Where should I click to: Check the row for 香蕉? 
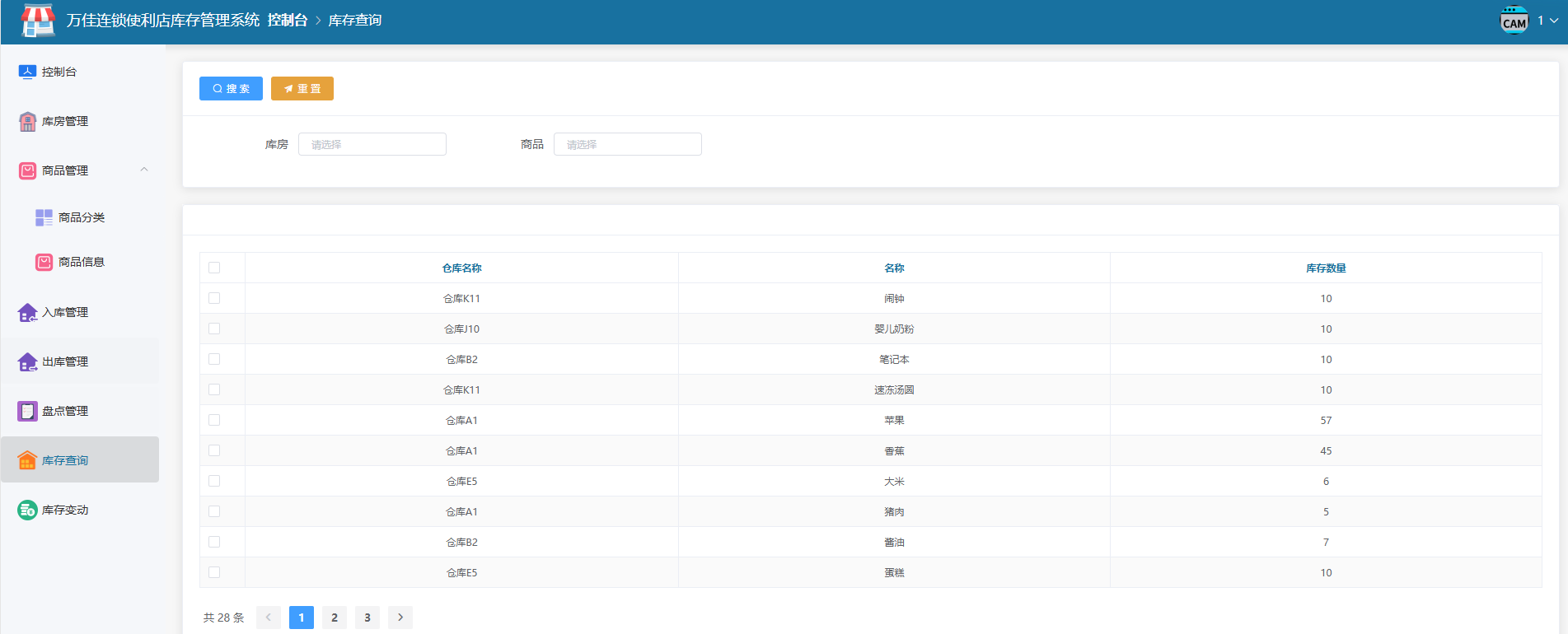click(x=214, y=450)
